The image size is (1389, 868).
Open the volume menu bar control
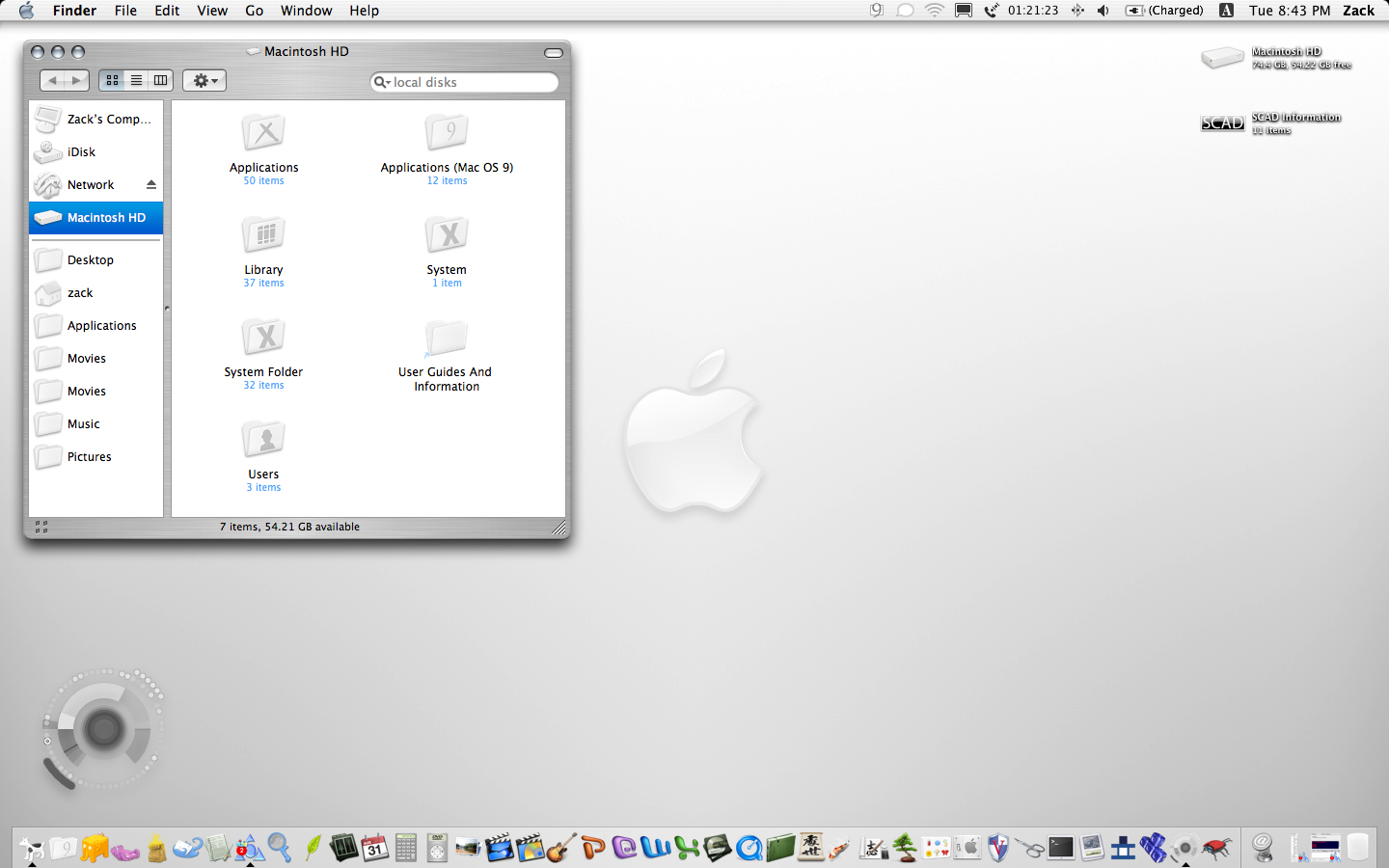1103,11
